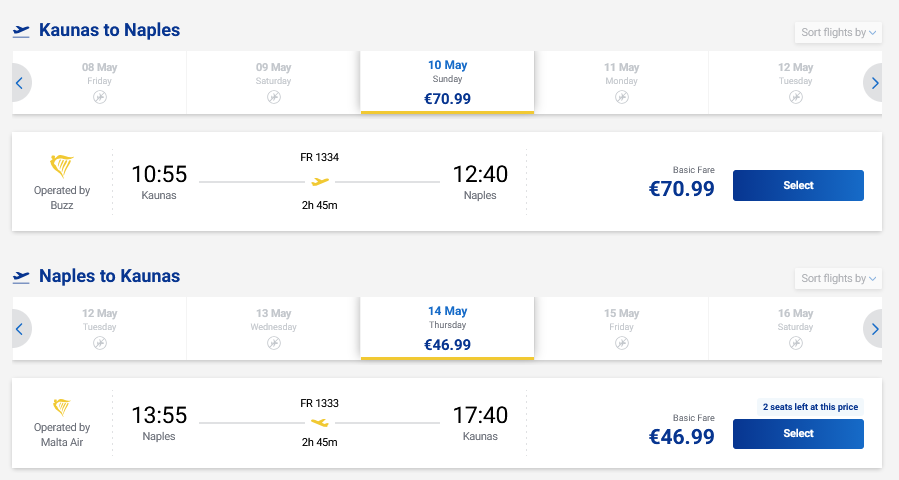Show later return dates with right arrow

(875, 329)
